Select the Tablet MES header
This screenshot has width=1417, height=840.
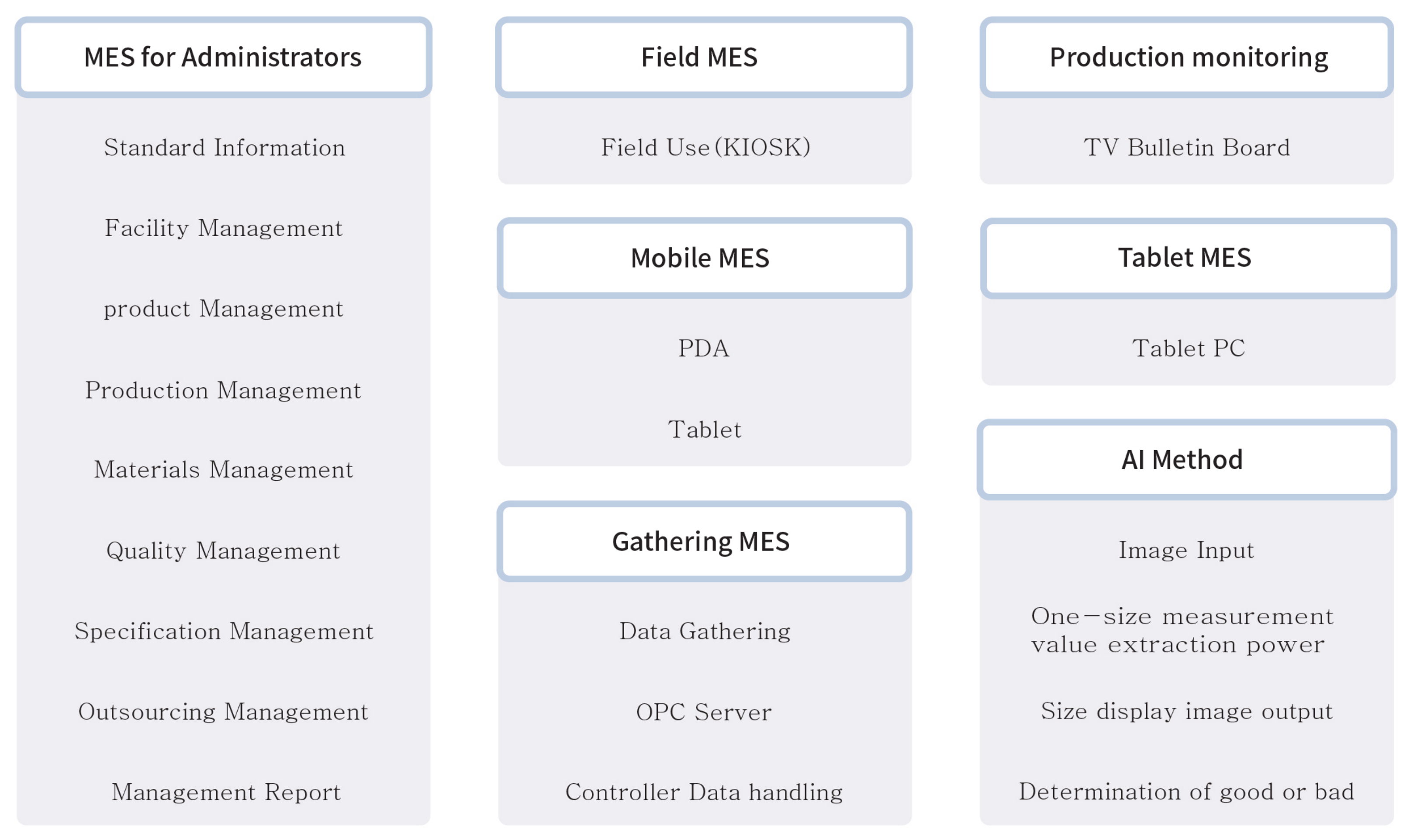tap(1188, 258)
